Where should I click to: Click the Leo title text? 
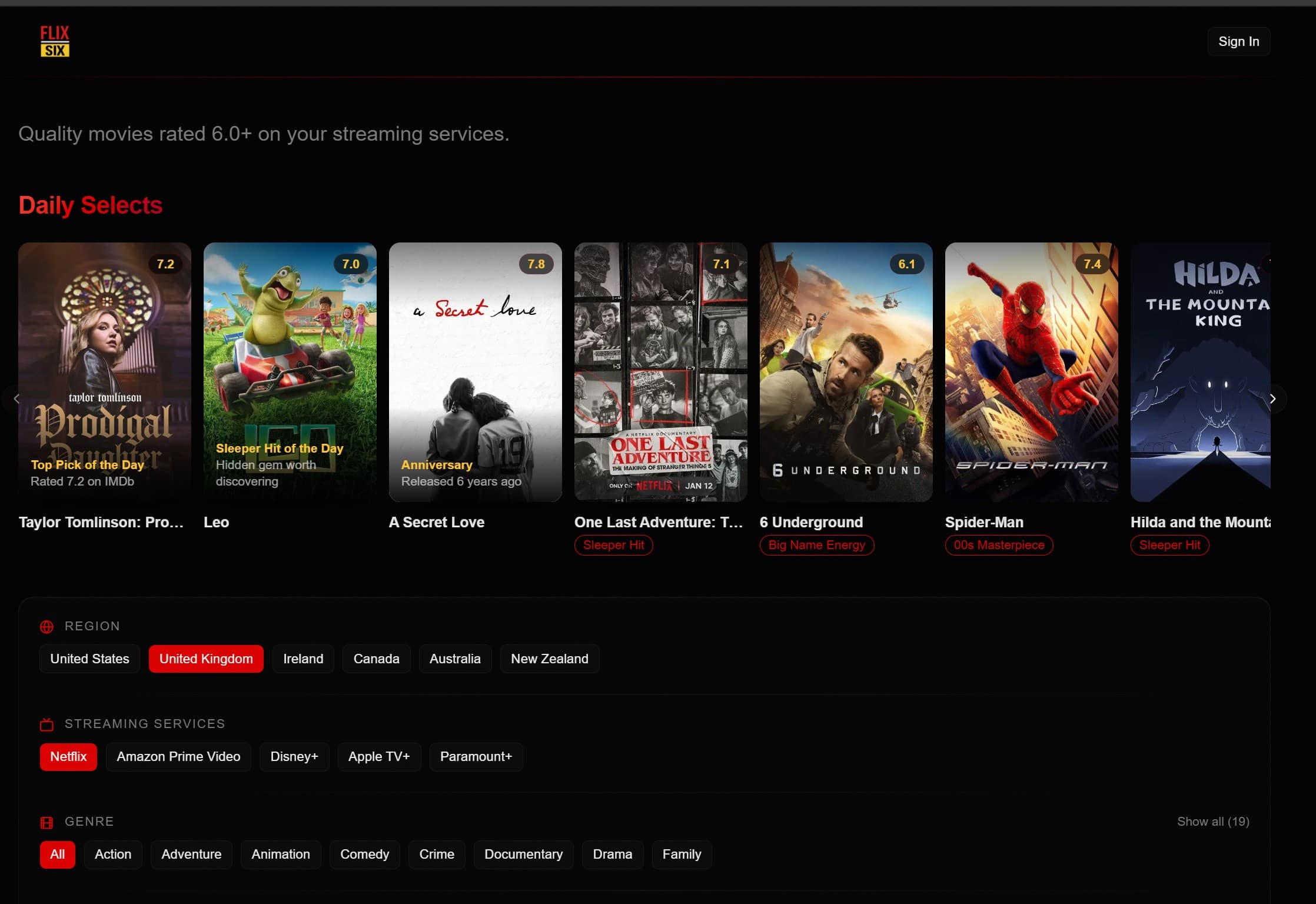217,522
